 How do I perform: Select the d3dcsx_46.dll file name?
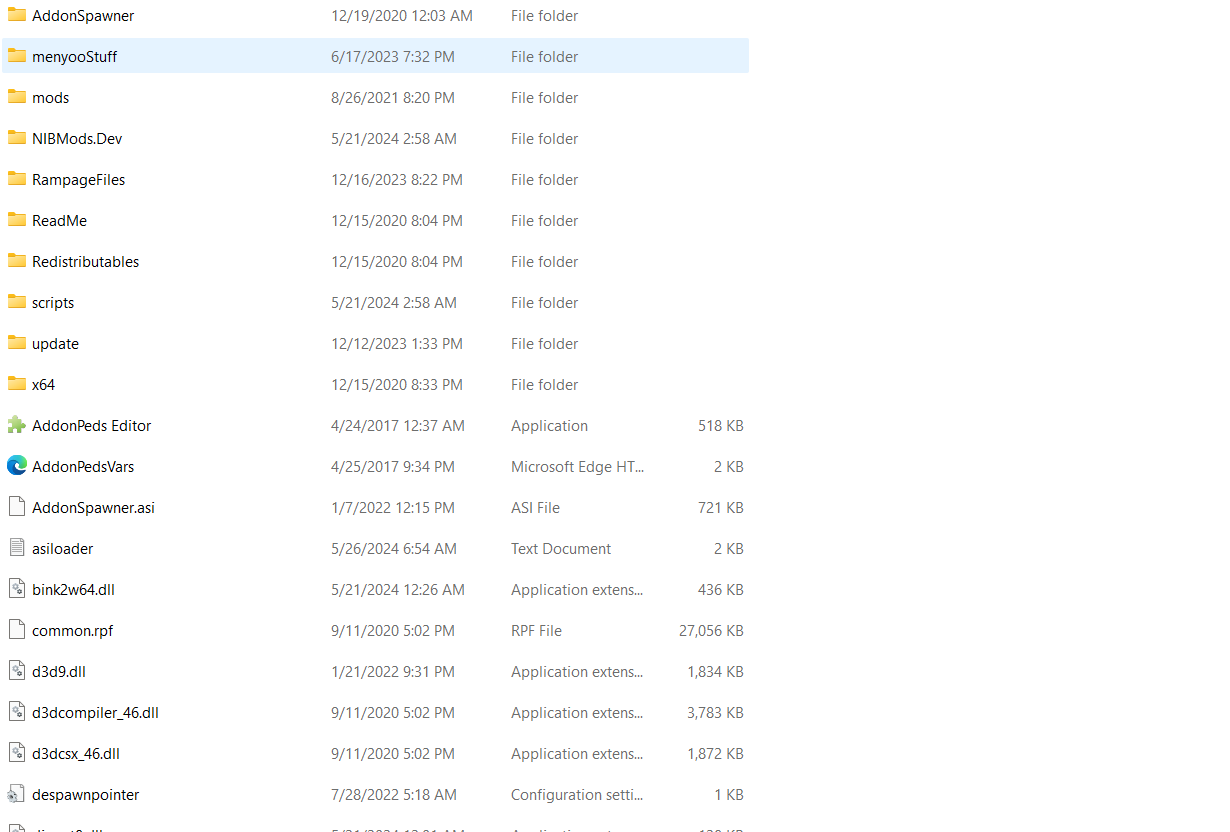click(x=76, y=754)
